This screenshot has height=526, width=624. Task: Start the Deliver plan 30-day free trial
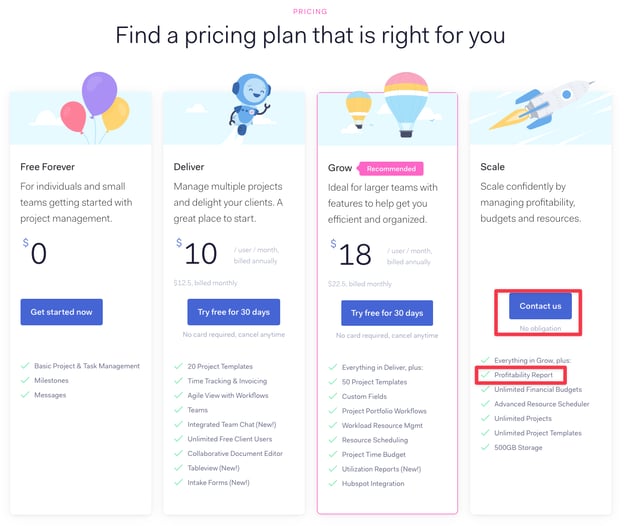point(233,313)
